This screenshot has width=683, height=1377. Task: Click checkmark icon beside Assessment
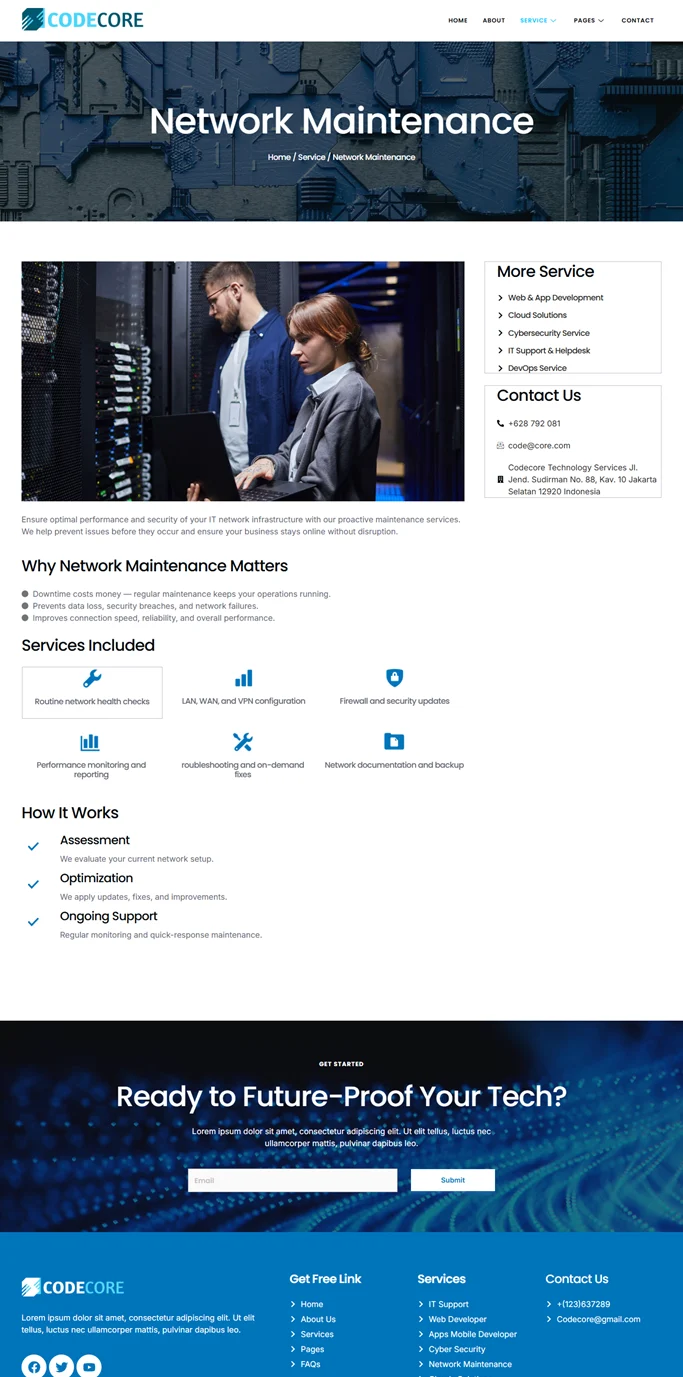33,846
